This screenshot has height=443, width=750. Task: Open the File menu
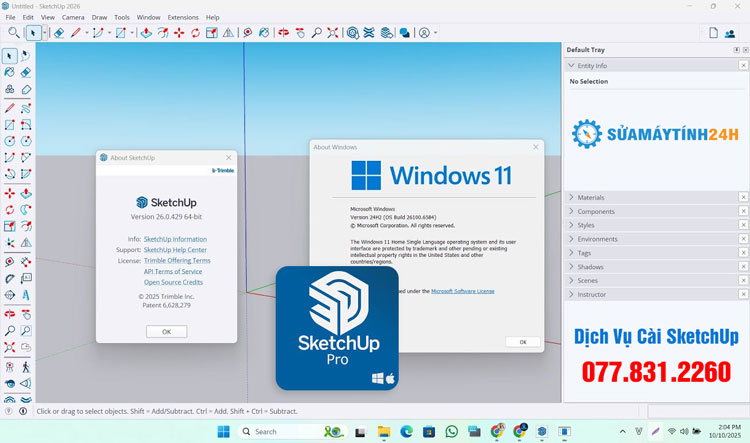click(x=10, y=17)
